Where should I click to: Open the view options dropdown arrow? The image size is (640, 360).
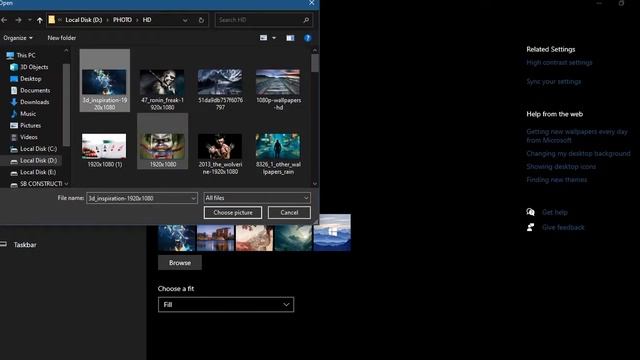(274, 38)
